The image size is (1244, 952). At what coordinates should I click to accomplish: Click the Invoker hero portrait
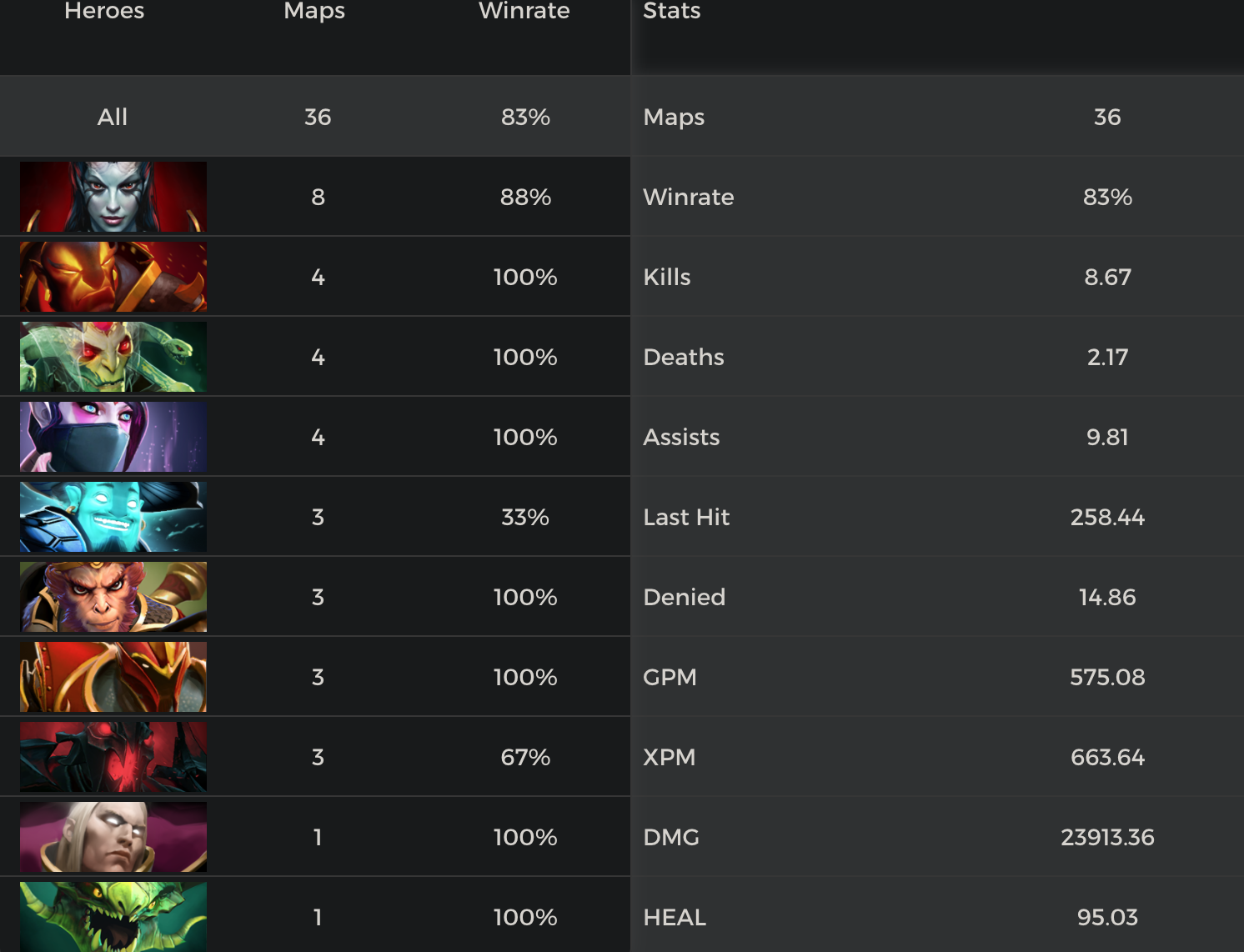113,837
